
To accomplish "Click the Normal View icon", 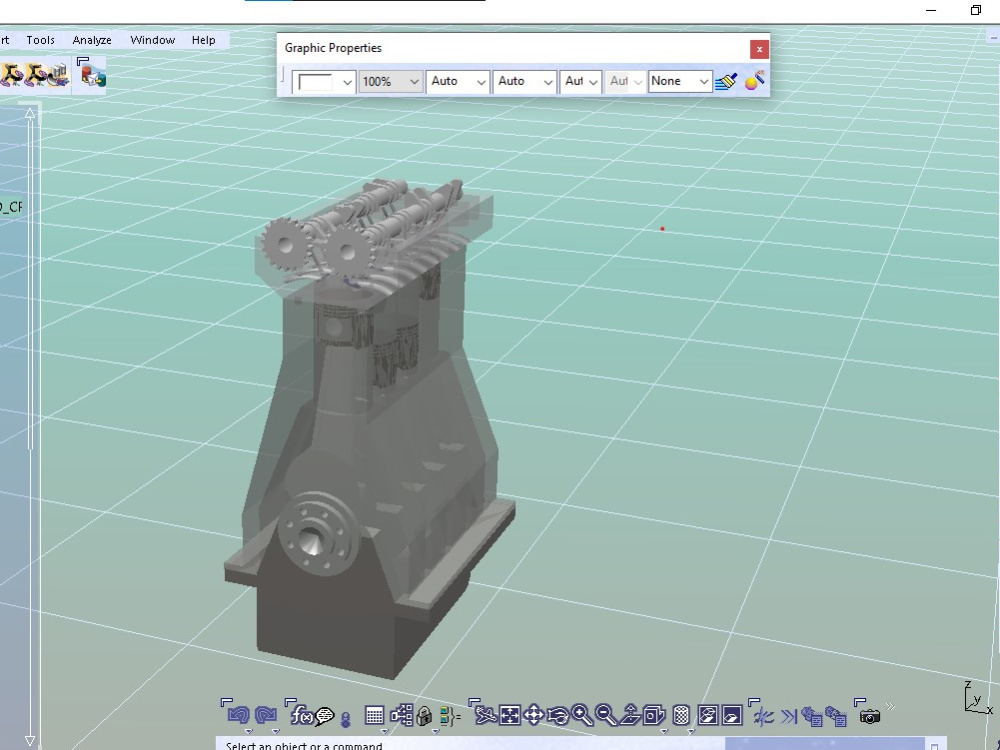I will tap(630, 716).
